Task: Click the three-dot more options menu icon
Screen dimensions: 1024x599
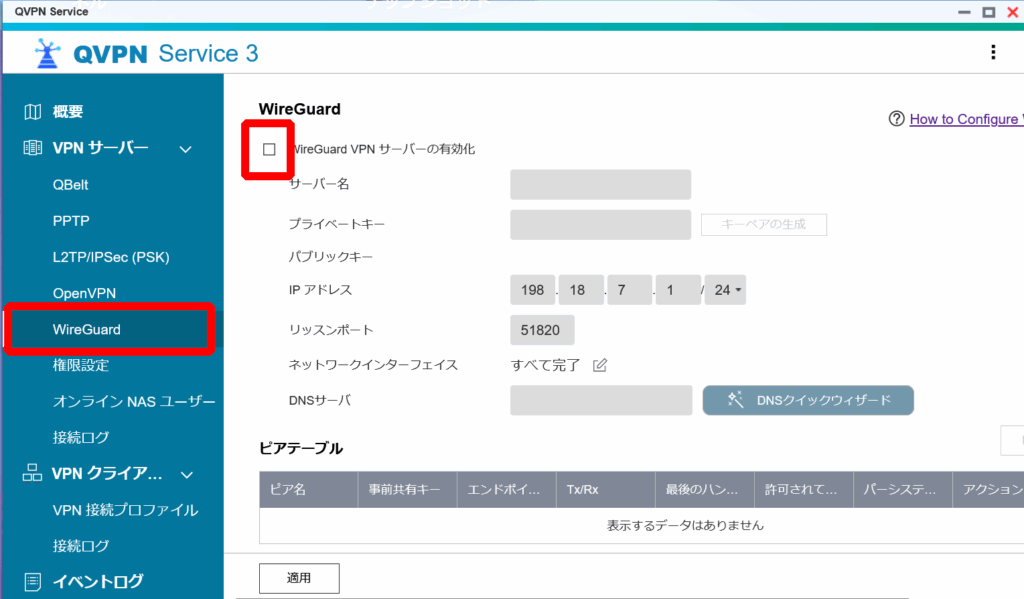Action: click(x=992, y=53)
